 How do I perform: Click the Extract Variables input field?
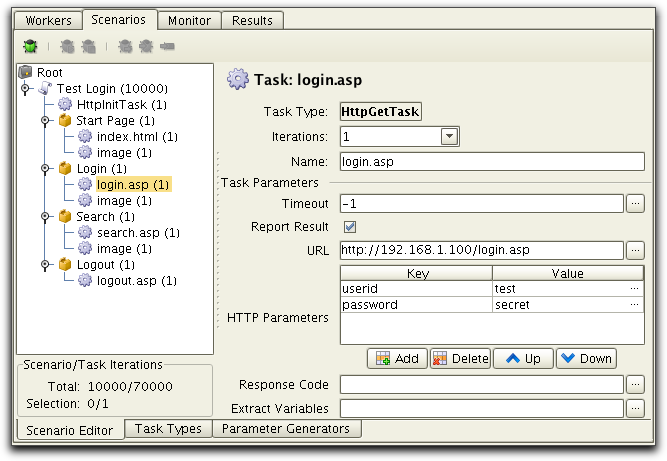pos(482,409)
